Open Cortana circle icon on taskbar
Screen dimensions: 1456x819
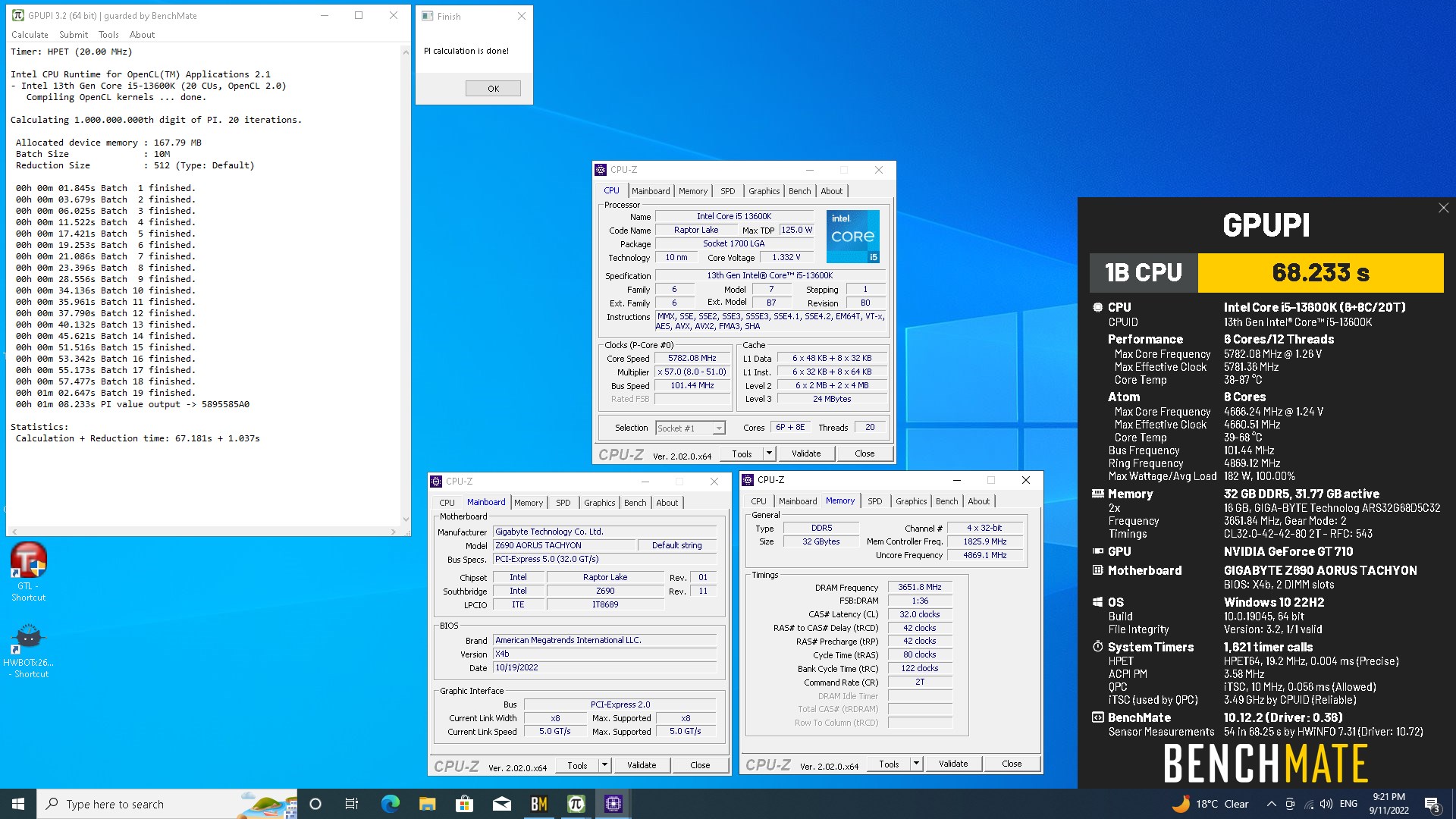coord(315,804)
